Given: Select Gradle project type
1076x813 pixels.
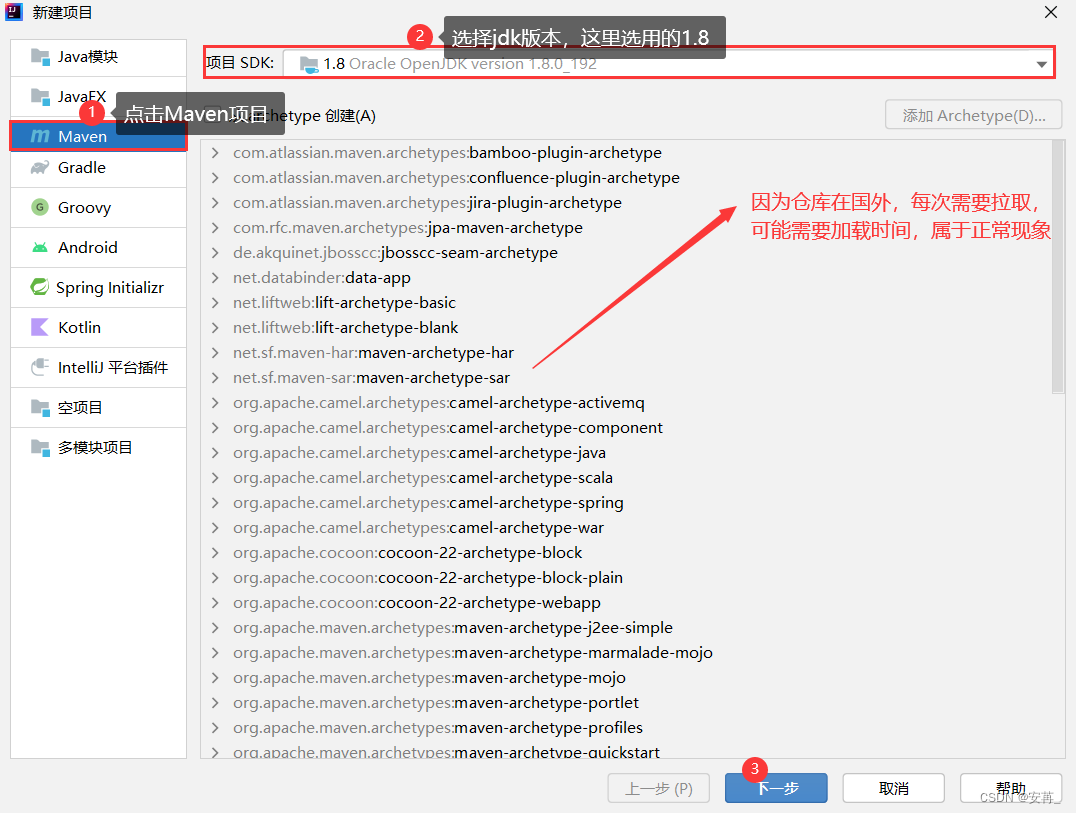Looking at the screenshot, I should 98,167.
